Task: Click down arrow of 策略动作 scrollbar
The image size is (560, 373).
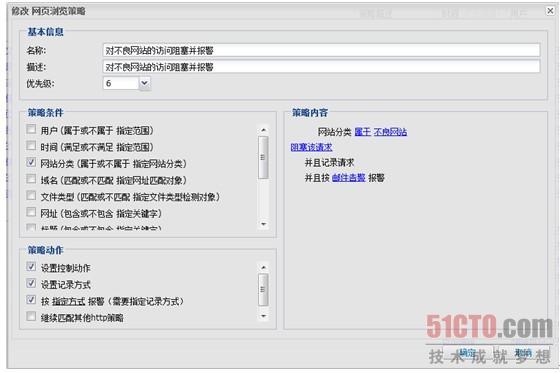Action: pos(264,316)
